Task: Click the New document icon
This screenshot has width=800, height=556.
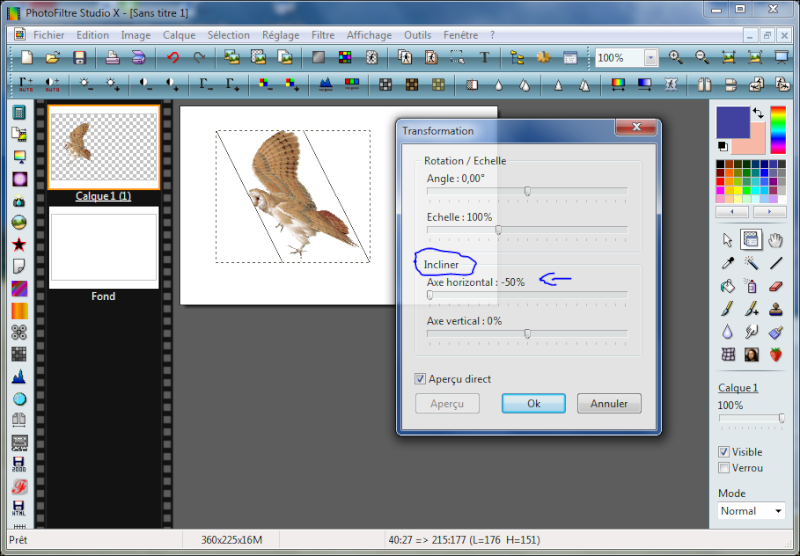Action: (x=27, y=57)
